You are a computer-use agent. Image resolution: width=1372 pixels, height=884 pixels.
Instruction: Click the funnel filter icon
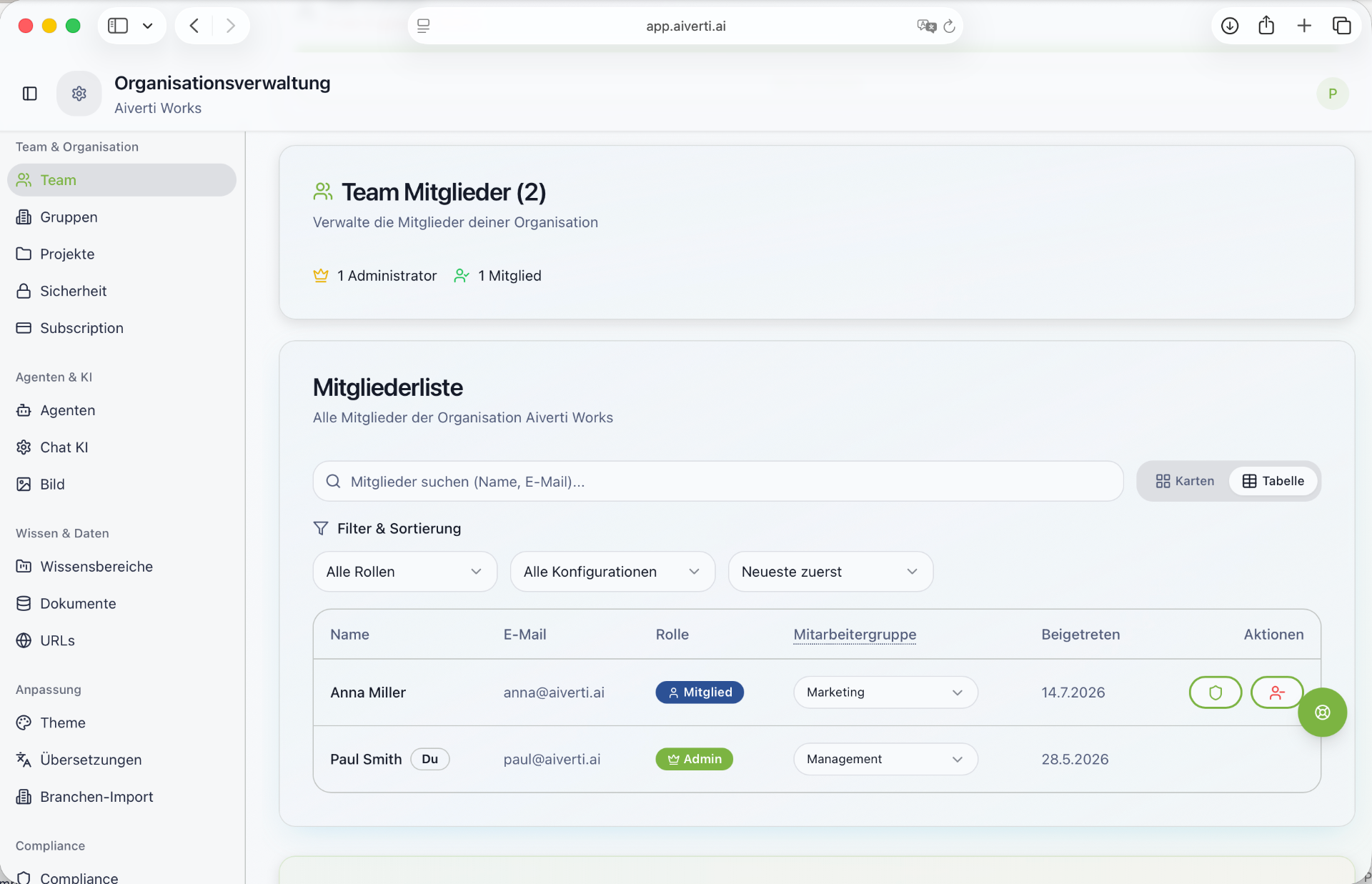point(320,528)
